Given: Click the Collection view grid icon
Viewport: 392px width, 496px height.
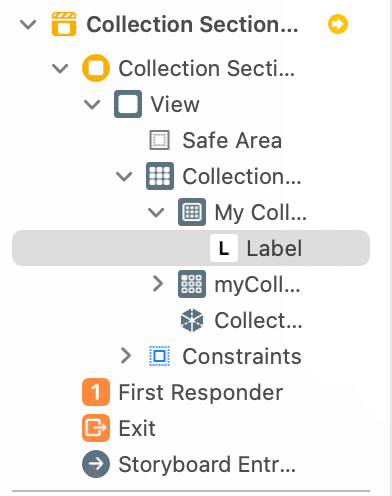Looking at the screenshot, I should (160, 176).
